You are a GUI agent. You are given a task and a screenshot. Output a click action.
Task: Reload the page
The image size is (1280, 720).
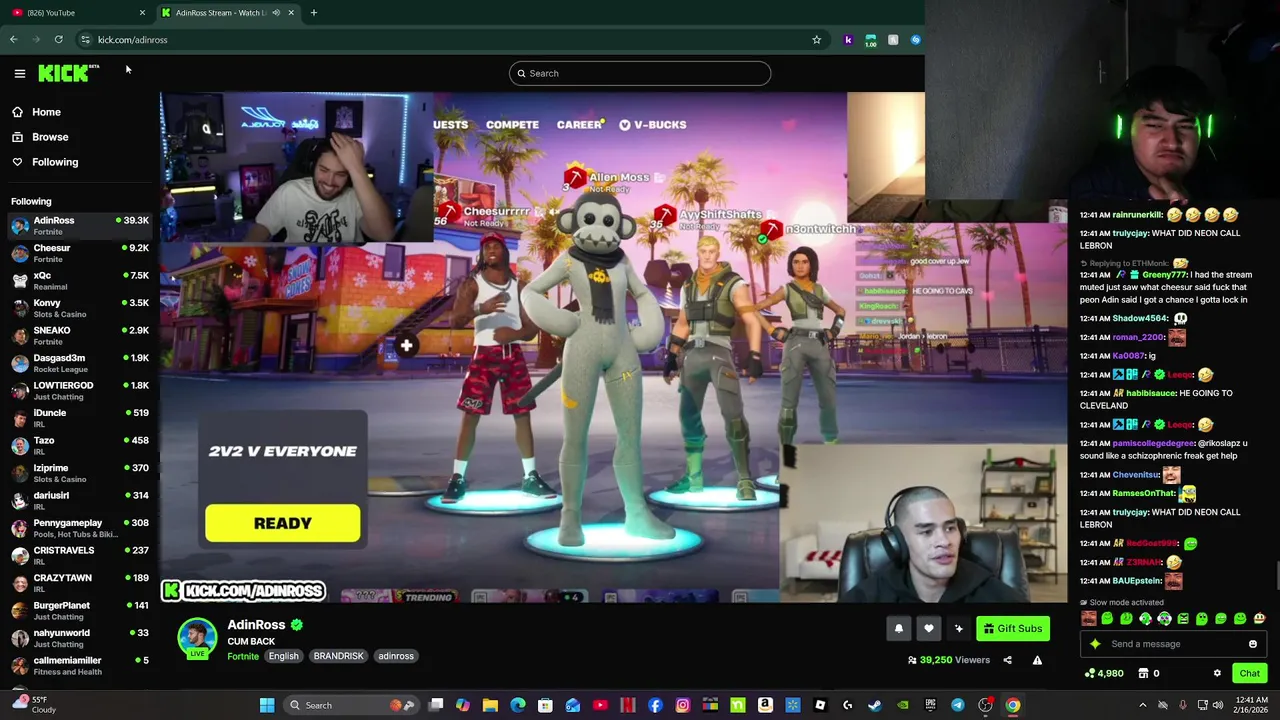point(59,40)
